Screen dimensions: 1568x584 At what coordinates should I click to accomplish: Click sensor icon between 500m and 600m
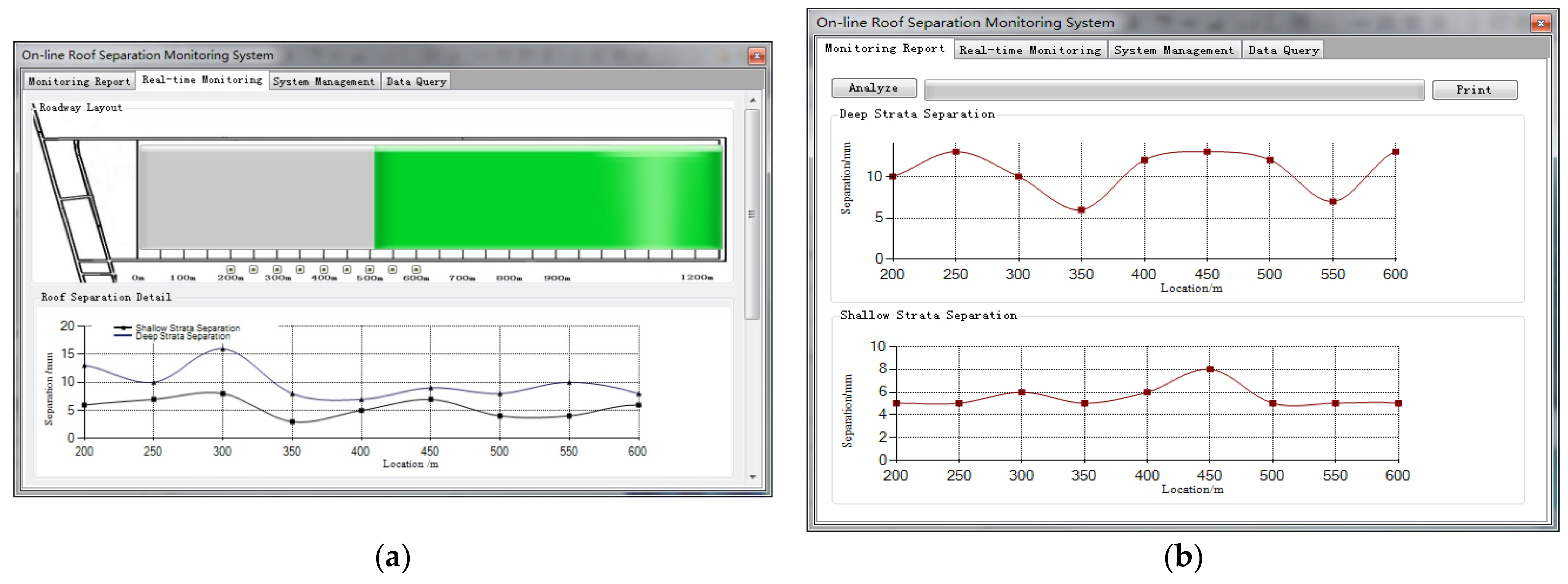(393, 269)
